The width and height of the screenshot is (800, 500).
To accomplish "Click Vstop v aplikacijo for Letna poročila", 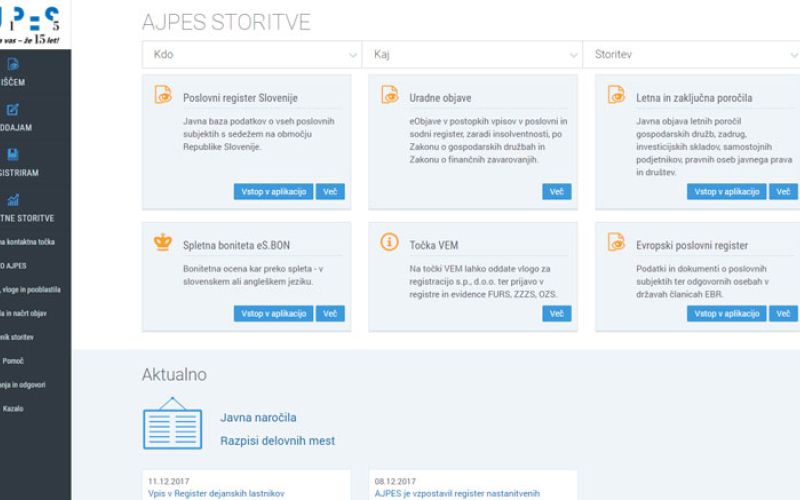I will coord(727,192).
